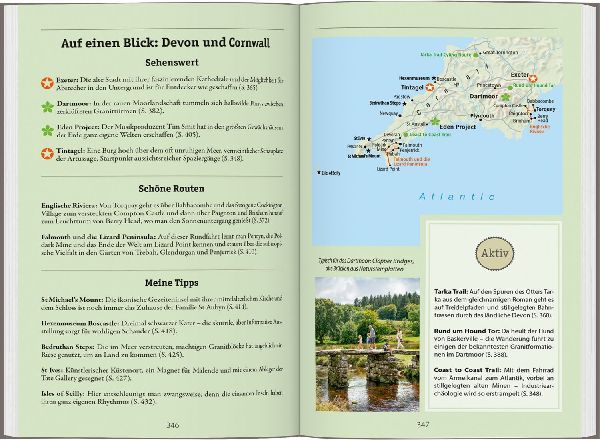The height and width of the screenshot is (440, 600).
Task: Click the green star icon beside Eden Project entry
Action: [x=47, y=130]
